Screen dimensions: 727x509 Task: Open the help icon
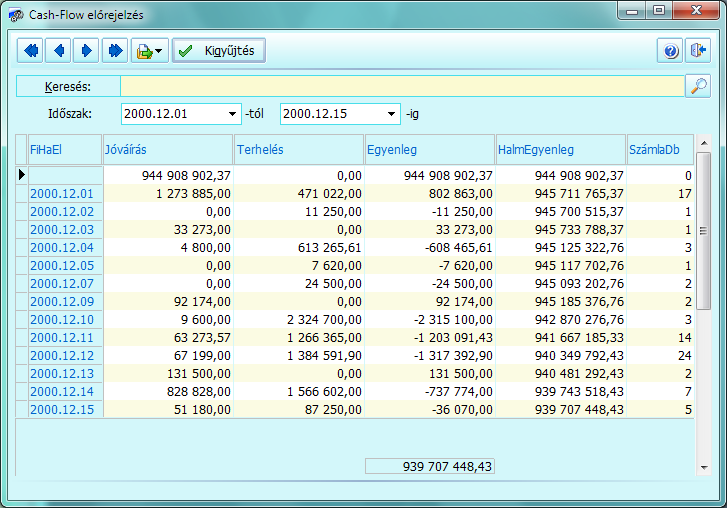pos(670,50)
